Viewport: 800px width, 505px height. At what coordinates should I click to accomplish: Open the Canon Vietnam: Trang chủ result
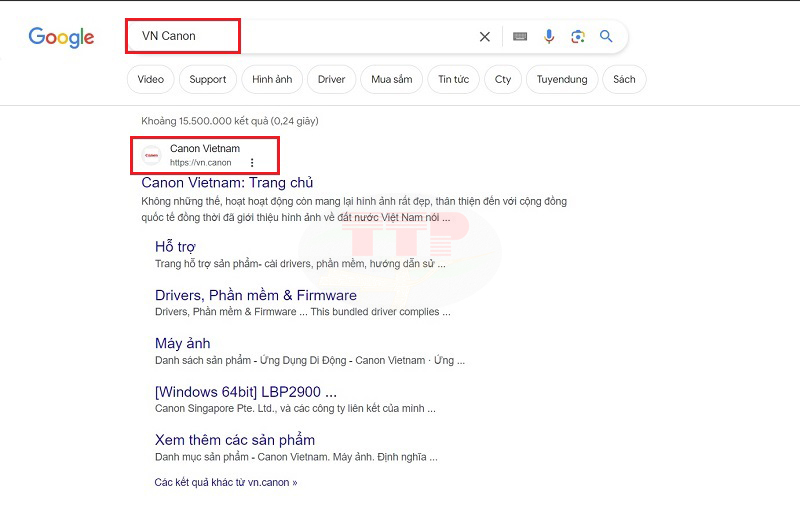click(227, 183)
